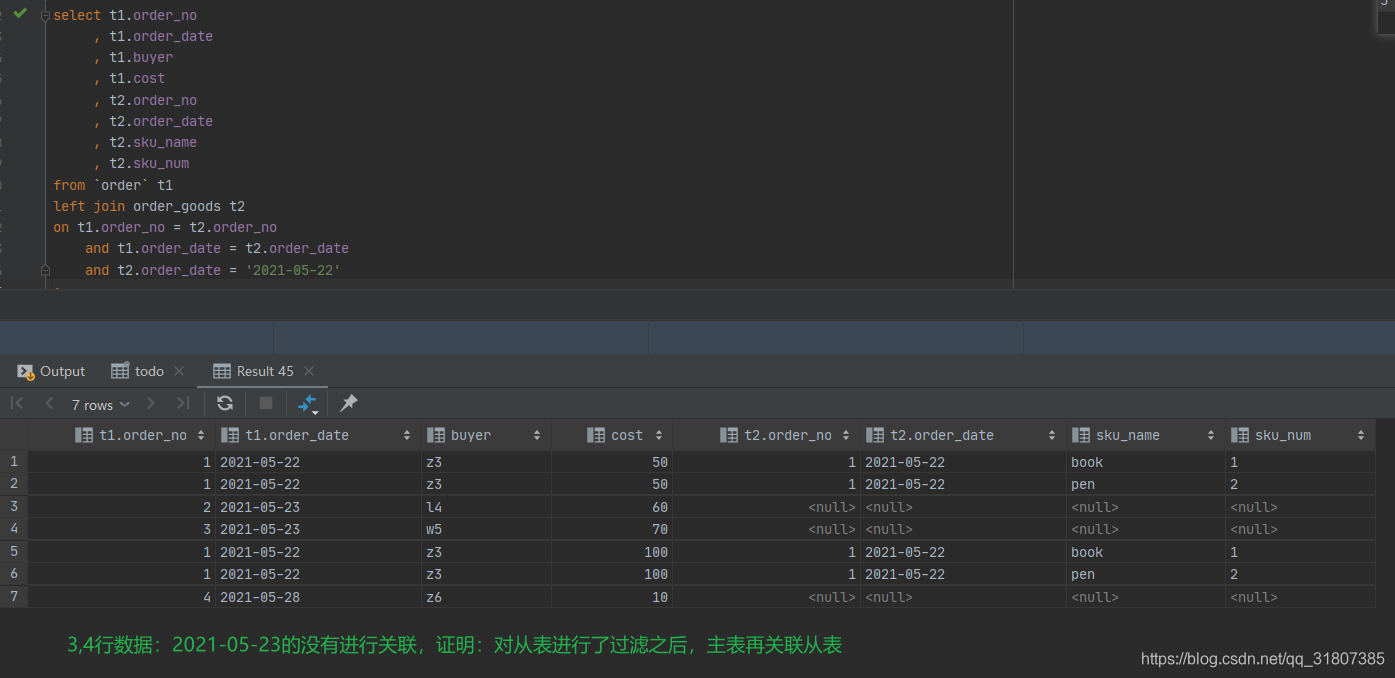
Task: Close the Result 45 tab
Action: point(308,371)
